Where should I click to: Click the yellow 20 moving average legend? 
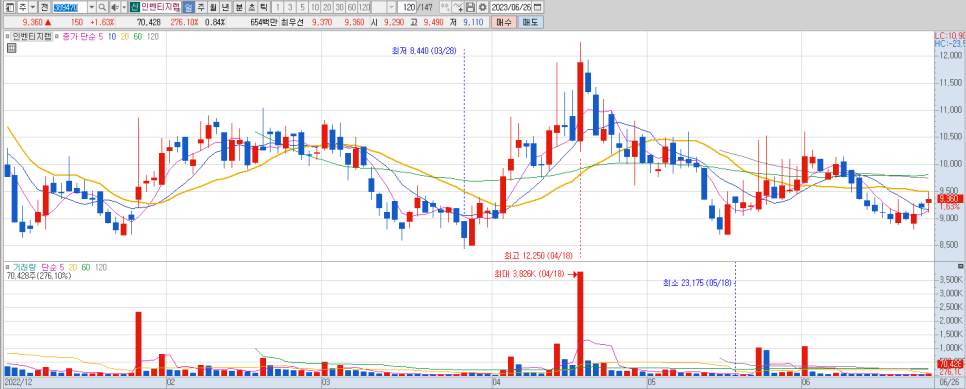point(124,36)
